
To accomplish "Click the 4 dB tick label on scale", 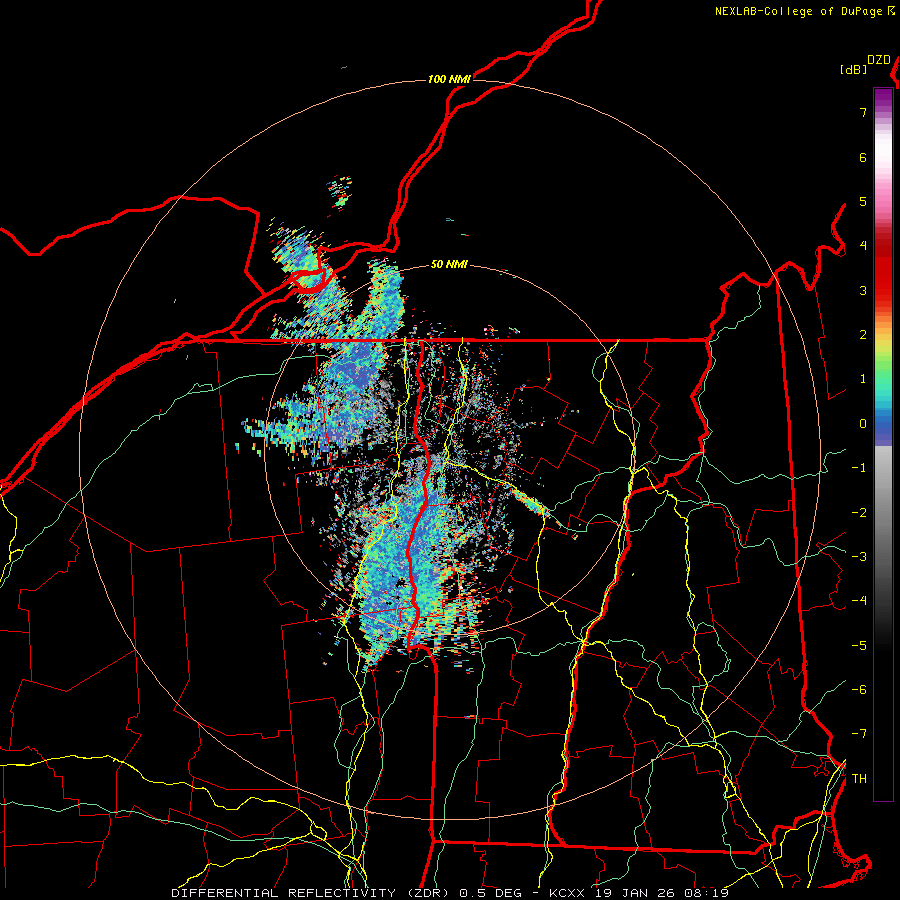I will tap(863, 246).
